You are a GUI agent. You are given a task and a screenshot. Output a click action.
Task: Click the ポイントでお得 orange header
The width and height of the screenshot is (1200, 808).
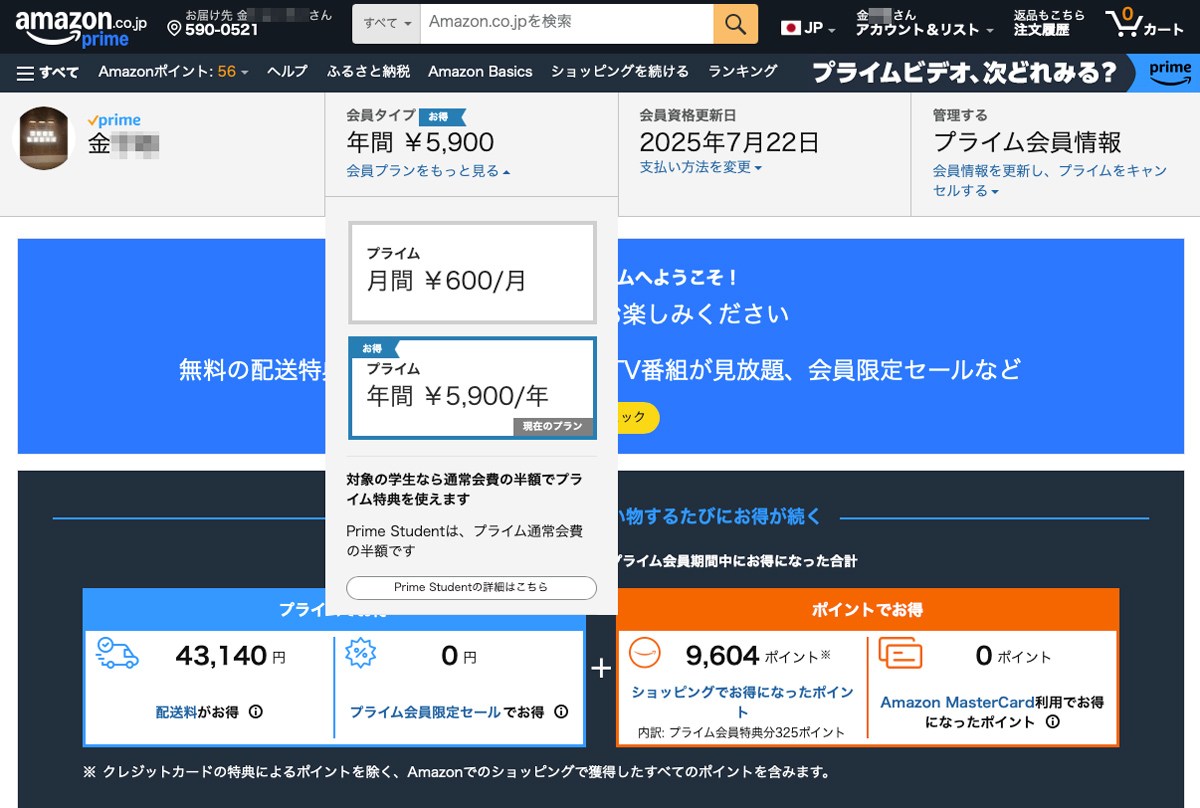[867, 609]
